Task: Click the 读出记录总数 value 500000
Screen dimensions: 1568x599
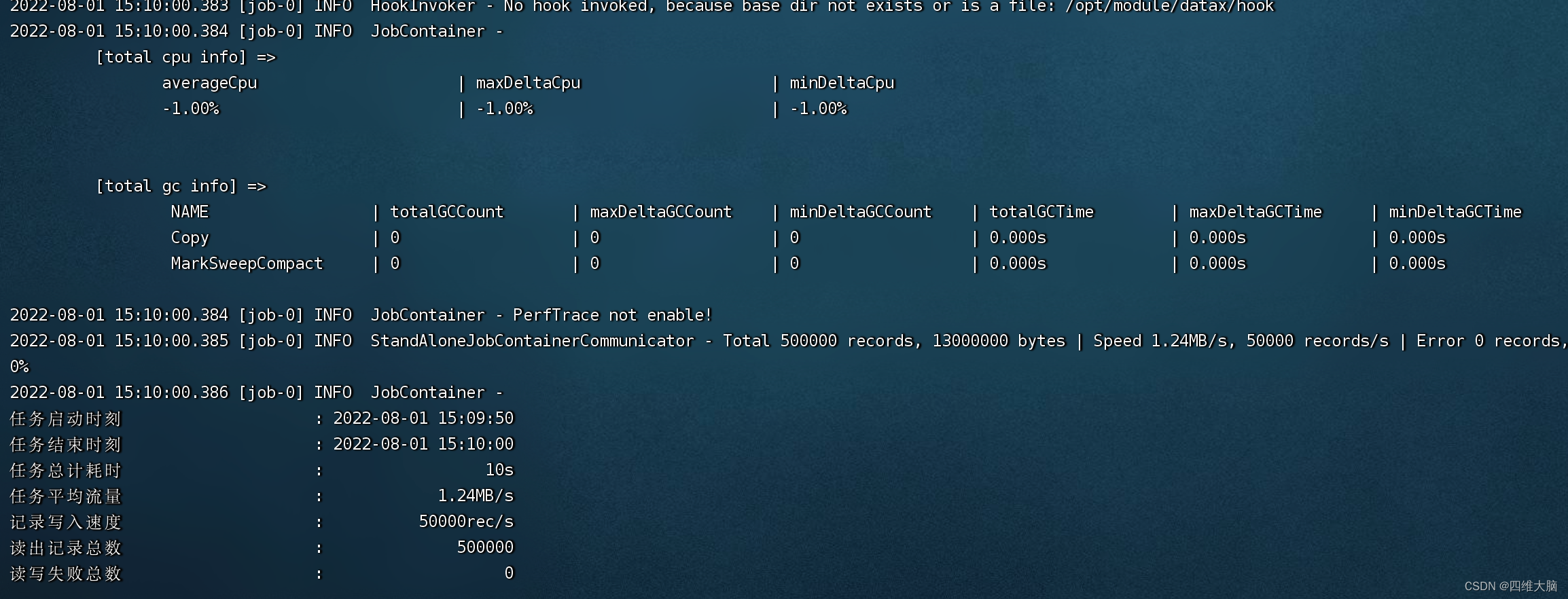Action: (x=485, y=547)
